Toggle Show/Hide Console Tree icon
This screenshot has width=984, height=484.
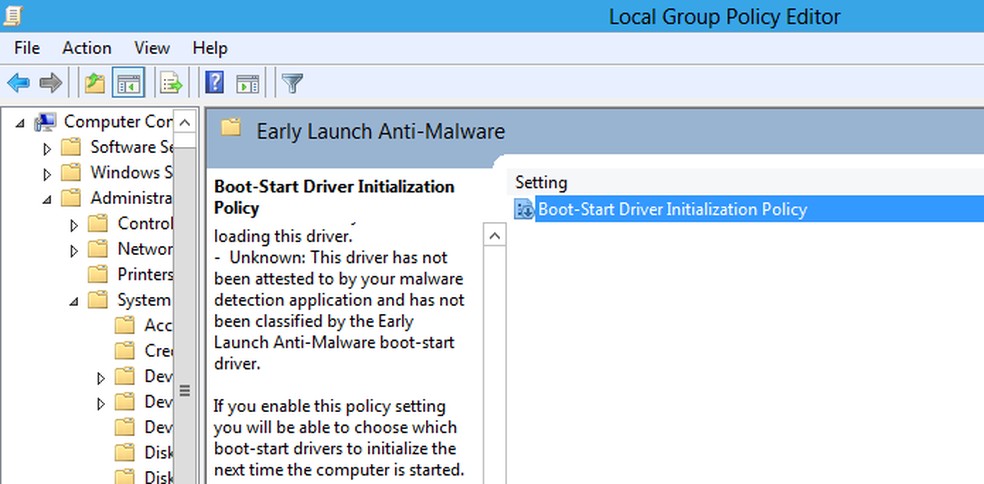[x=129, y=82]
